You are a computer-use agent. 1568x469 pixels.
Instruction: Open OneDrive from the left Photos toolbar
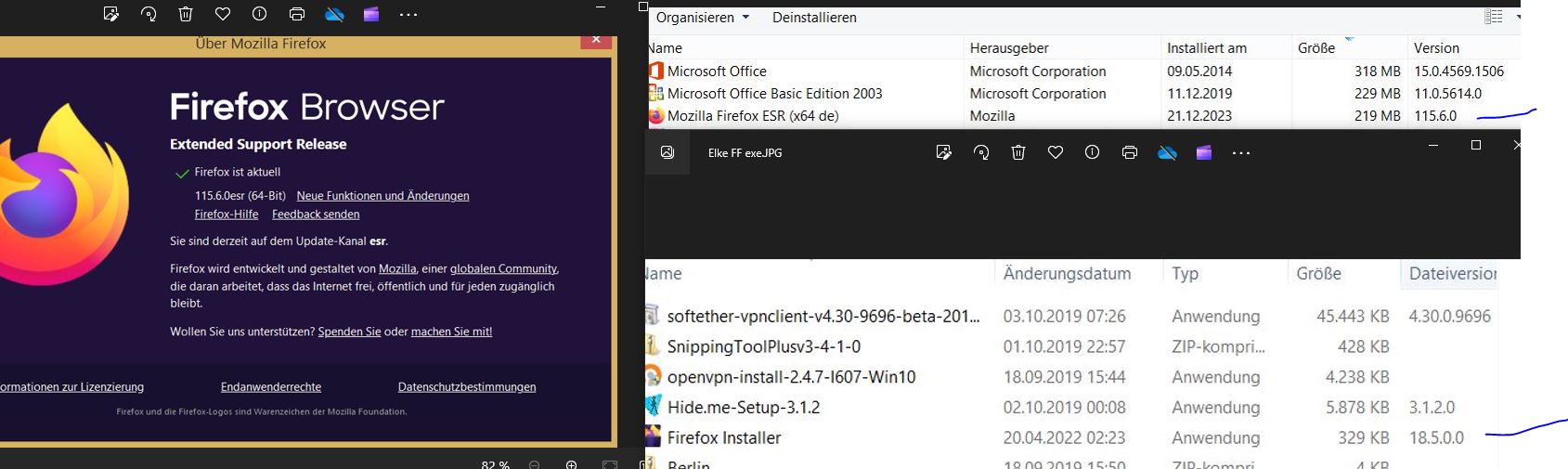click(334, 14)
